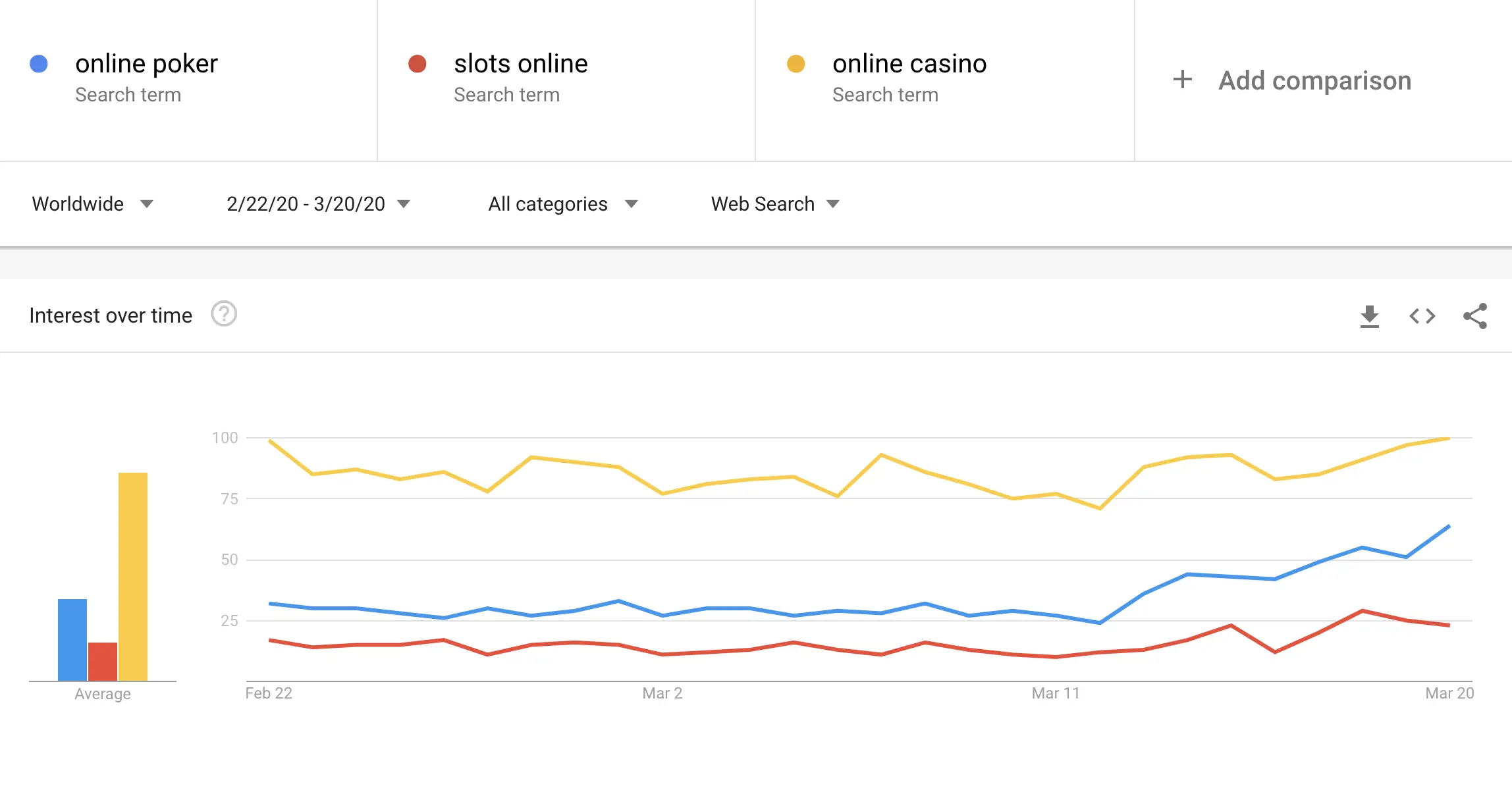
Task: Click the plus icon to add comparison
Action: [1183, 80]
